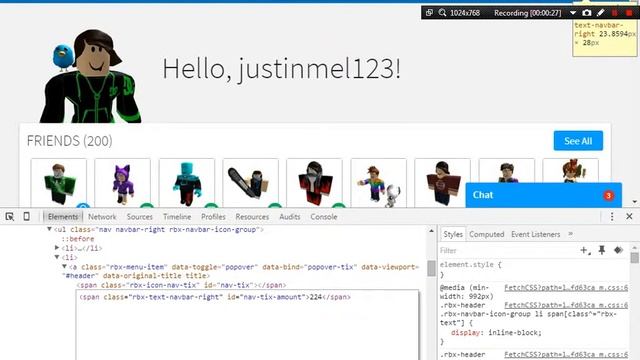Click the display: inline-block declaration
Image resolution: width=640 pixels, height=360 pixels.
tap(496, 333)
